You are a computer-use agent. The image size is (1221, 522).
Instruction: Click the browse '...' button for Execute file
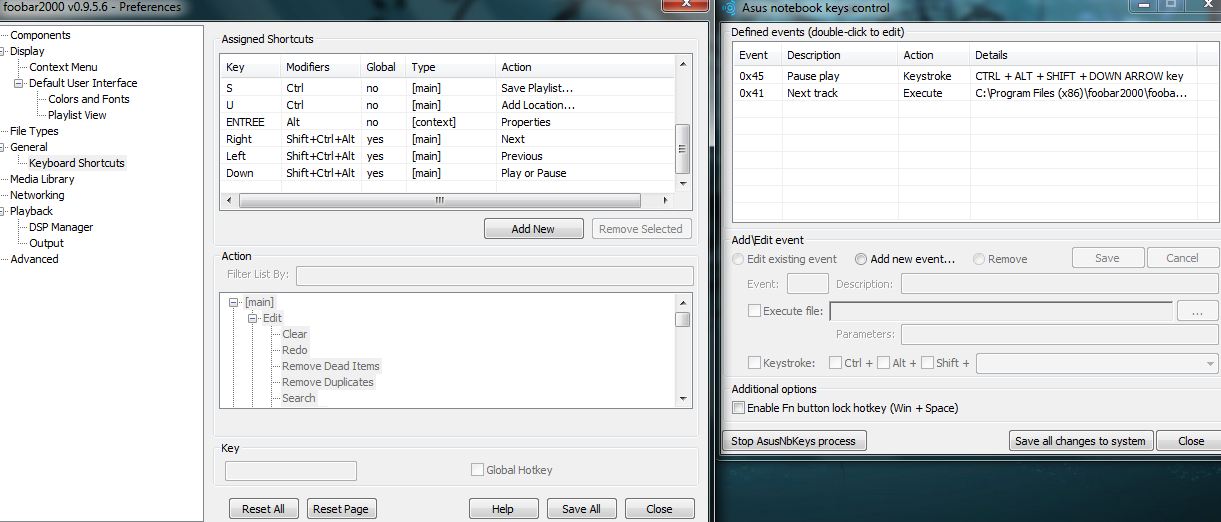tap(1197, 311)
